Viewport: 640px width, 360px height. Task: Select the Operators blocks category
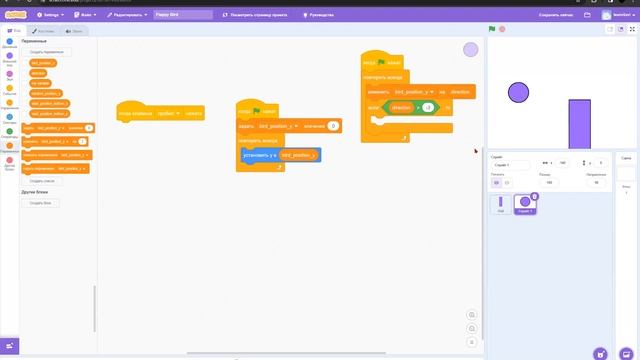(9, 133)
